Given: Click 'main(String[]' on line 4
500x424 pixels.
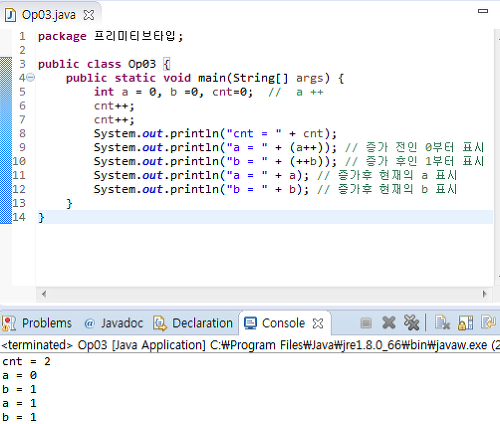Looking at the screenshot, I should (x=243, y=78).
